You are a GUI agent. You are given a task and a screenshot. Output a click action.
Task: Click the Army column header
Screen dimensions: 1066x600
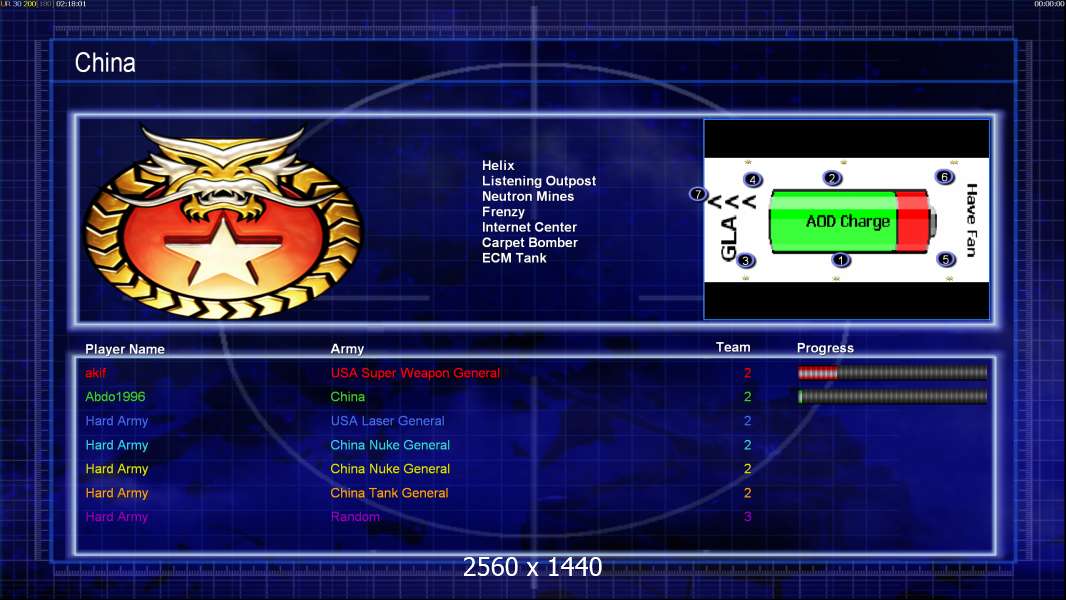point(347,349)
